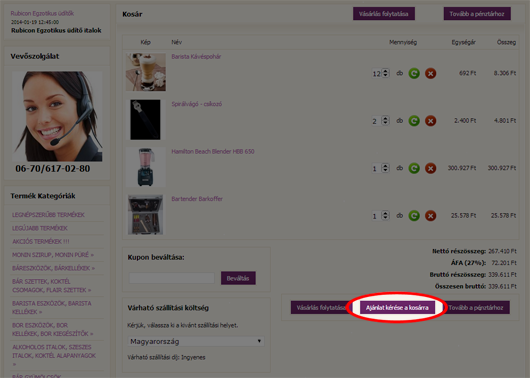The image size is (530, 378).
Task: Open LEGNÉPSZERŰBB TERMÉKEK category
Action: pos(48,215)
